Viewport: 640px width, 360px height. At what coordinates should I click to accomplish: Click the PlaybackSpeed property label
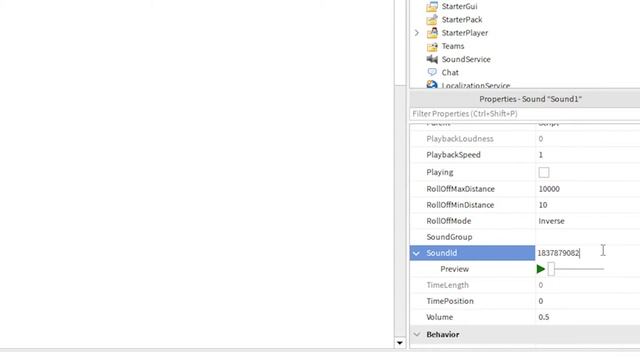point(453,155)
